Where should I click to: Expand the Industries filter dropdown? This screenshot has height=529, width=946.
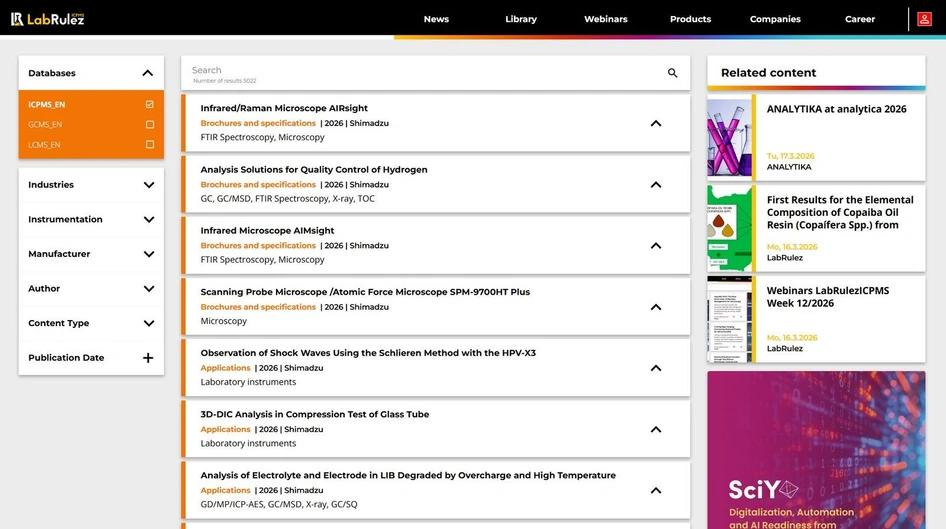(148, 185)
